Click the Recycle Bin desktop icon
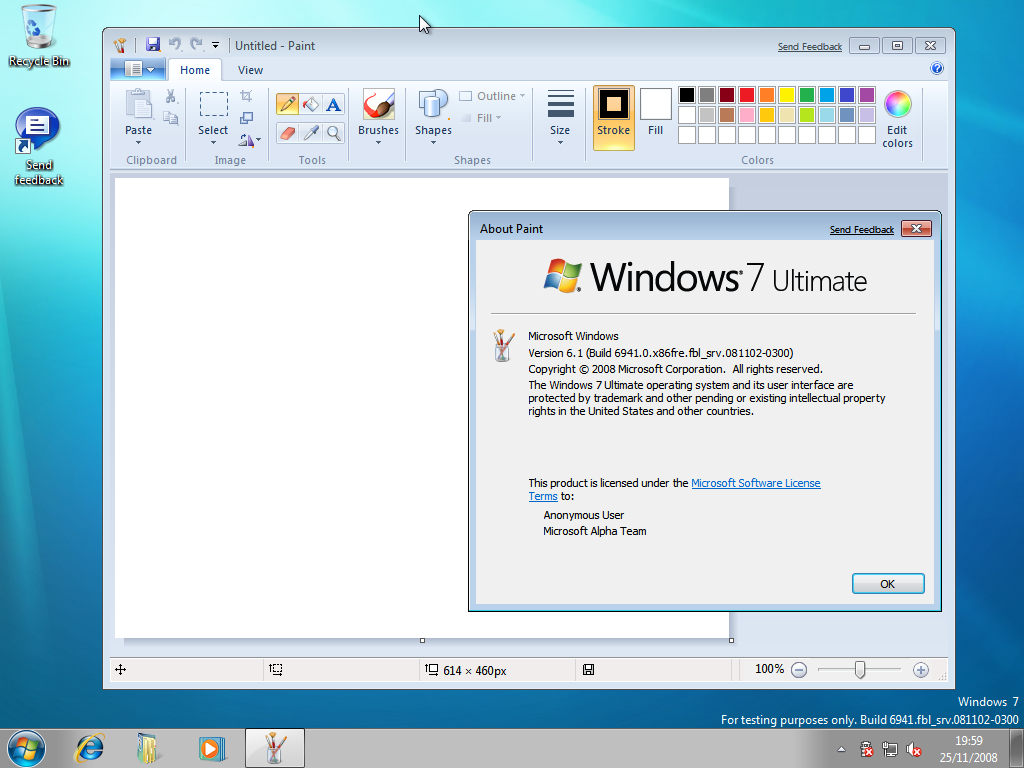Viewport: 1024px width, 768px height. click(39, 36)
